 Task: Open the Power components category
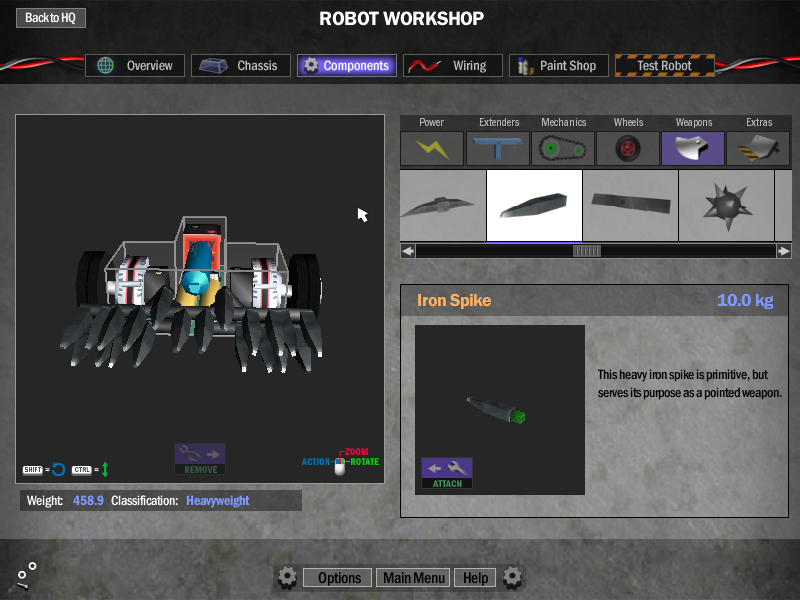pos(432,148)
